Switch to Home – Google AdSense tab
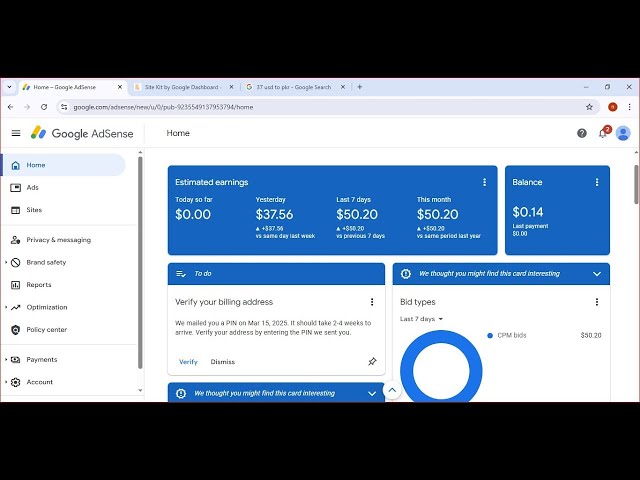 (x=72, y=87)
